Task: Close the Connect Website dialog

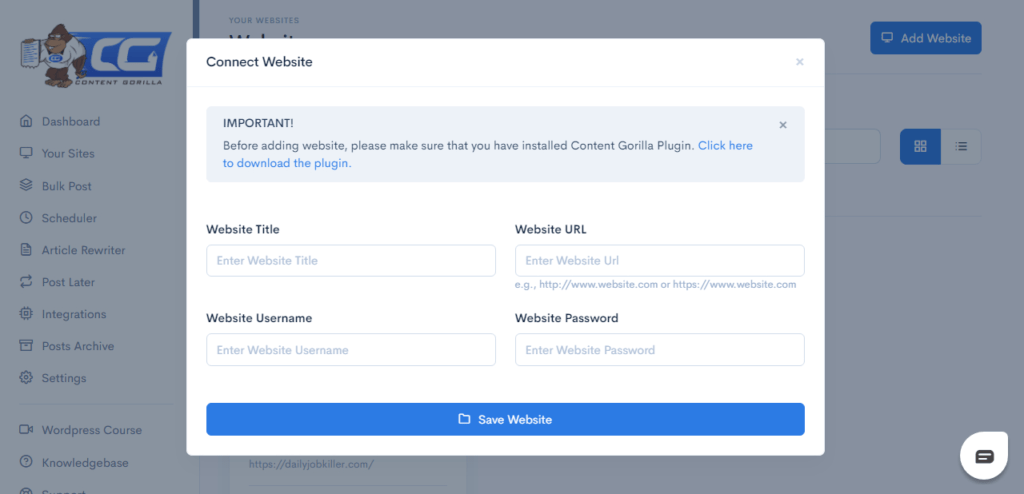Action: pyautogui.click(x=799, y=62)
